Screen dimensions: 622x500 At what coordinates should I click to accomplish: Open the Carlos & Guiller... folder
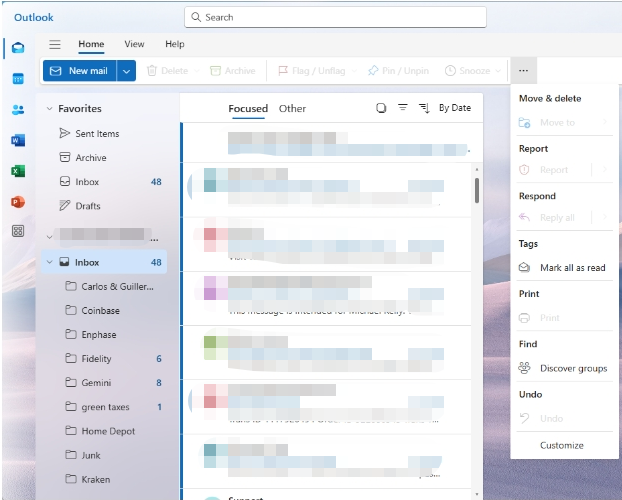(104, 287)
